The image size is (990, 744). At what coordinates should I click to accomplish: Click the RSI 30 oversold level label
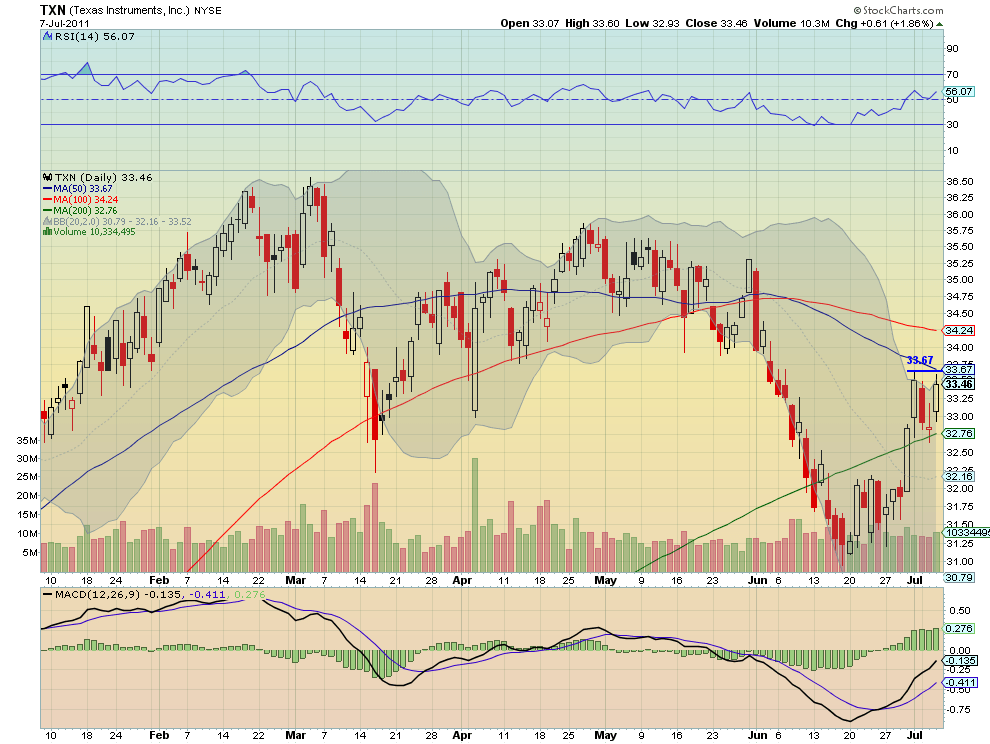(x=952, y=124)
